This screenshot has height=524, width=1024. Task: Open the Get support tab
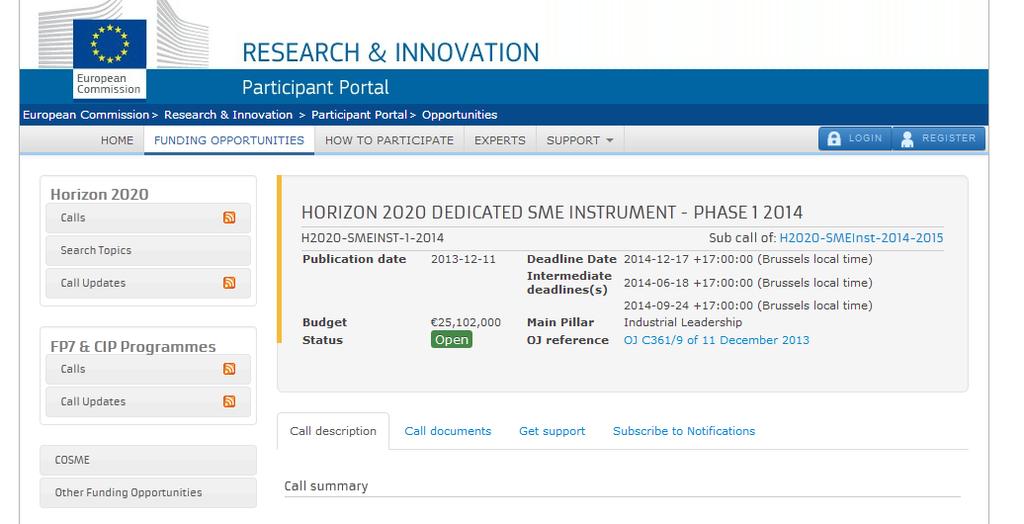pos(552,431)
